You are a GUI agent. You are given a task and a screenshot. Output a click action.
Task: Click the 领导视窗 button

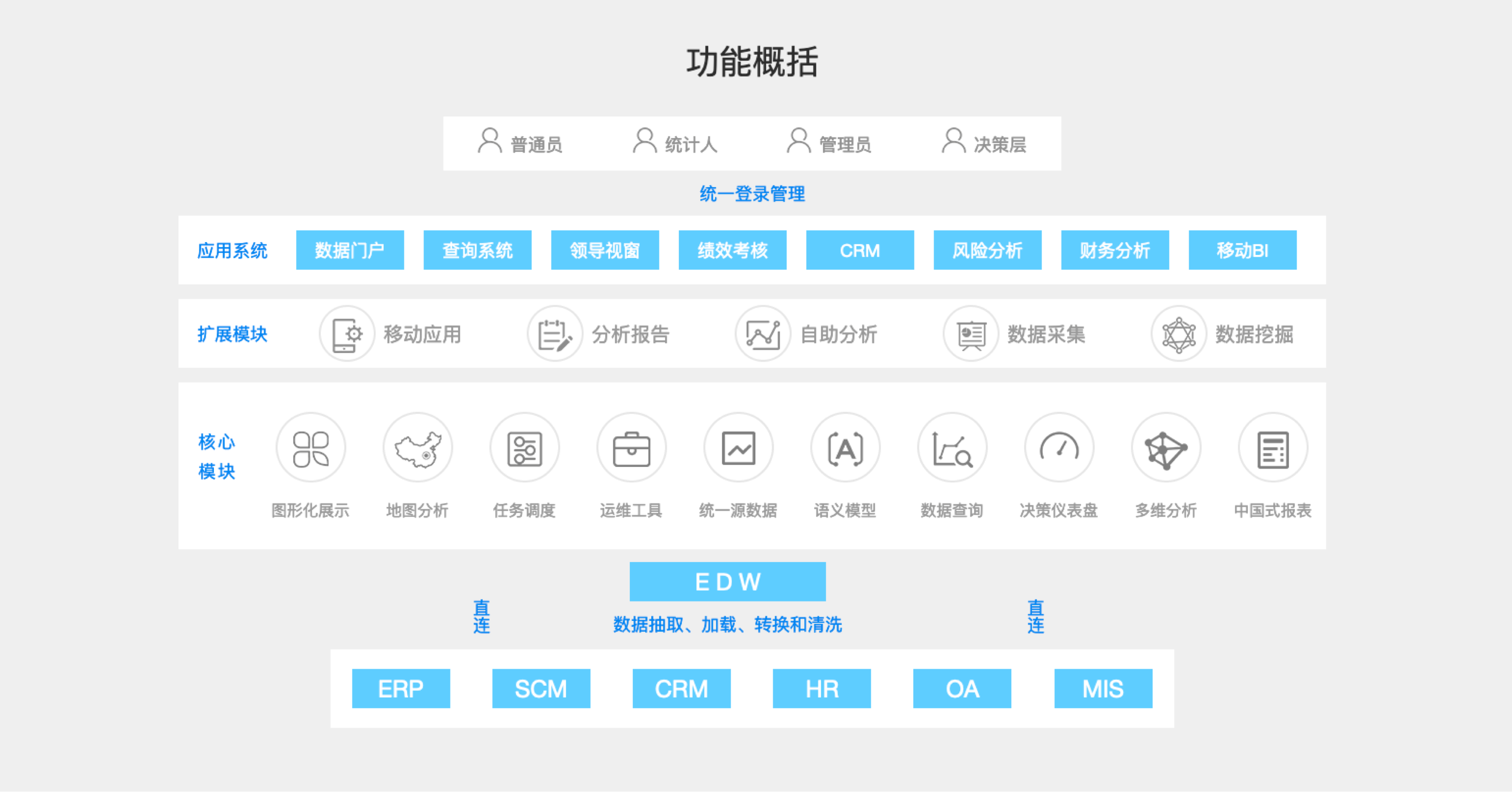[x=605, y=250]
